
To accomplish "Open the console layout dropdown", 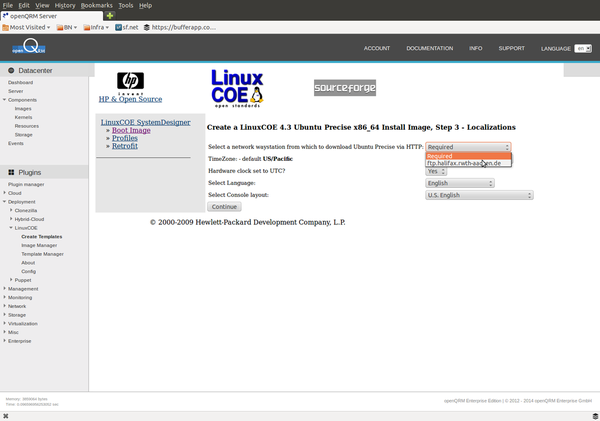I will [x=479, y=195].
